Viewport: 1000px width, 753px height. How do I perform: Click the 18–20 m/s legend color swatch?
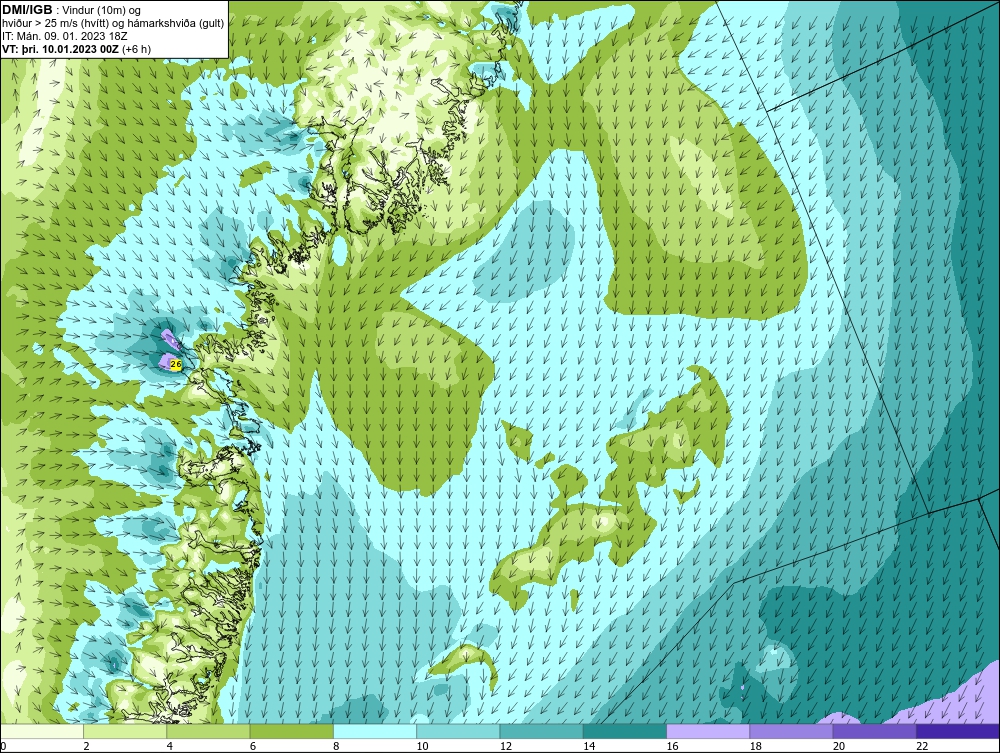[x=791, y=731]
